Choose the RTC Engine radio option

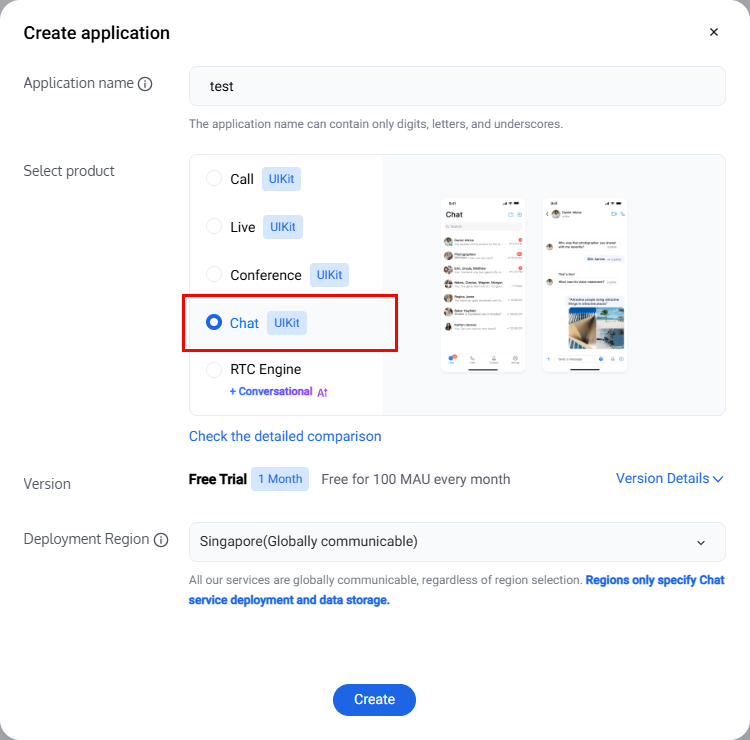click(x=214, y=370)
